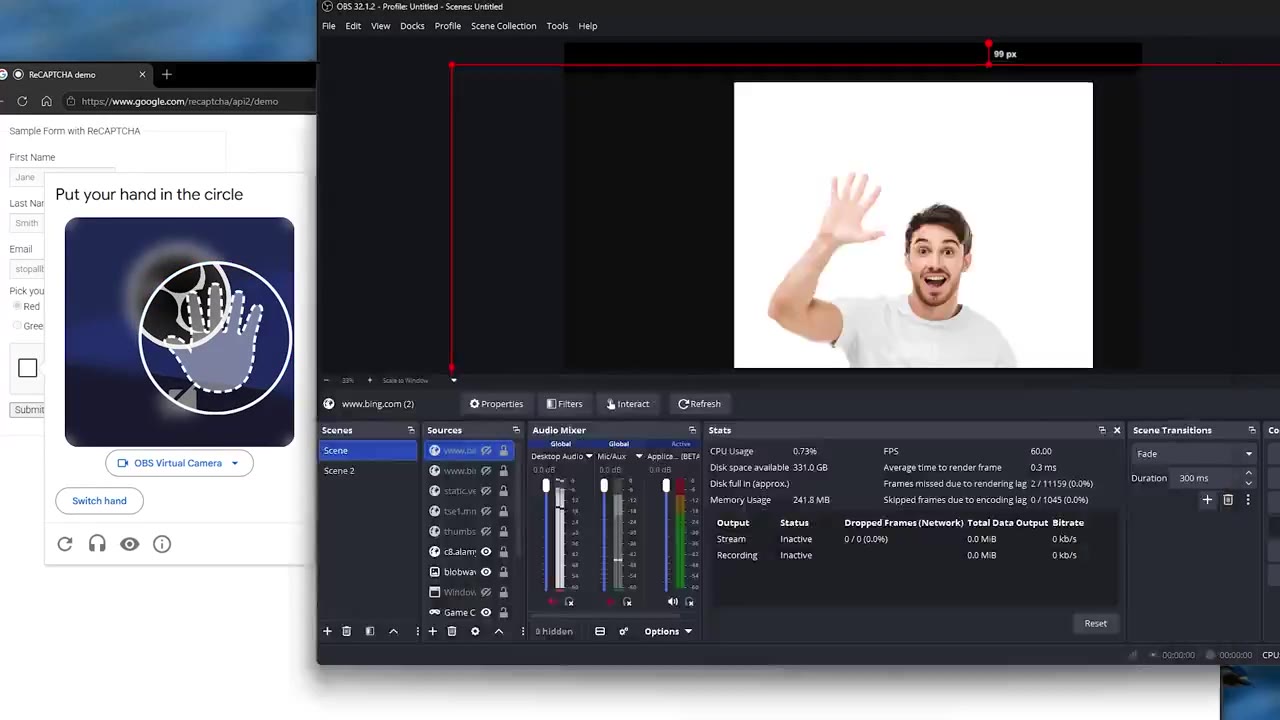The height and width of the screenshot is (720, 1280).
Task: Go to the browser home page
Action: (46, 101)
